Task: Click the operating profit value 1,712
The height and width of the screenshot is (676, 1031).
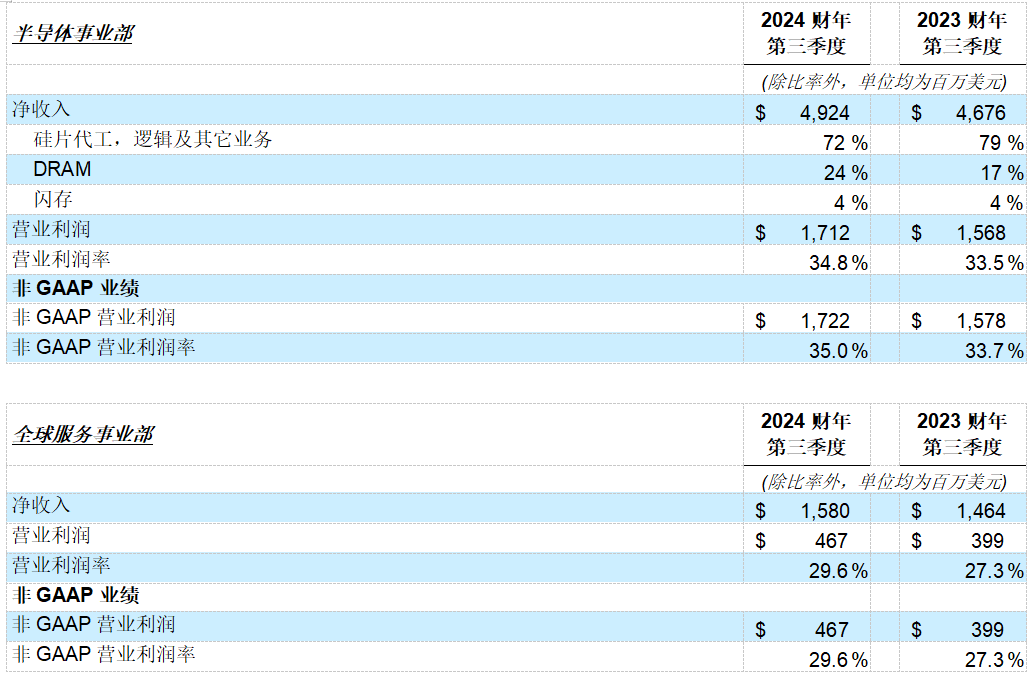Action: pos(824,233)
